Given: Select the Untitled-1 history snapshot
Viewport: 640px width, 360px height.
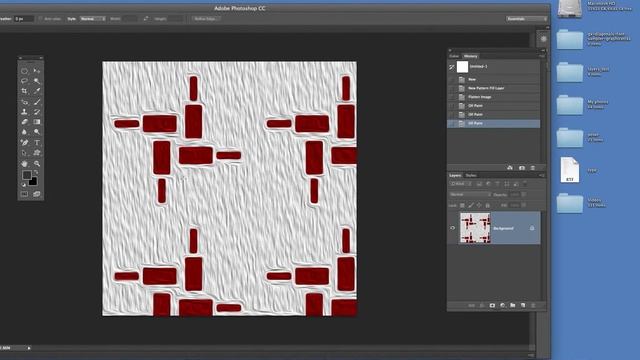Looking at the screenshot, I should click(x=494, y=67).
